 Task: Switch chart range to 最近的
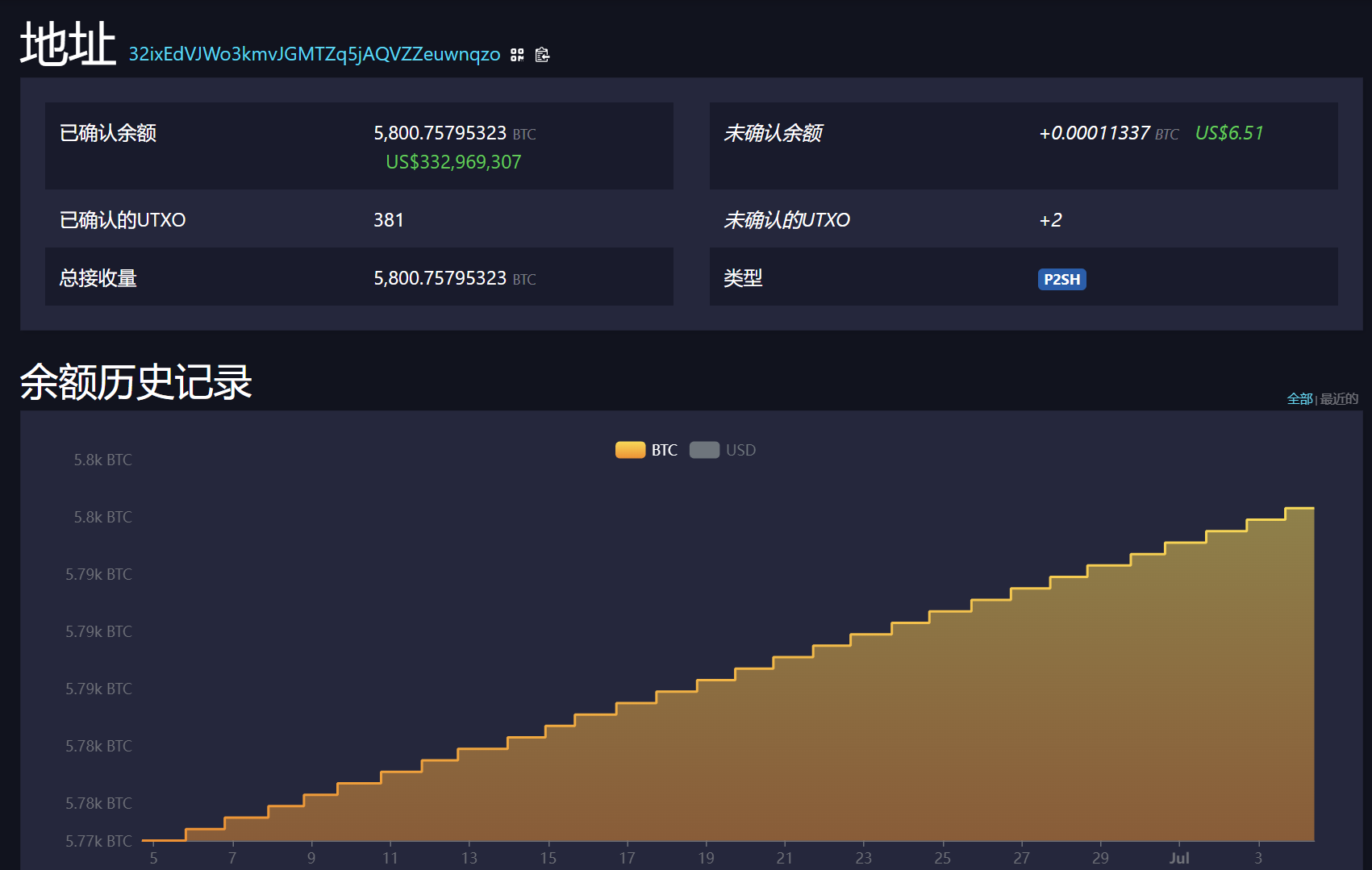click(x=1339, y=398)
